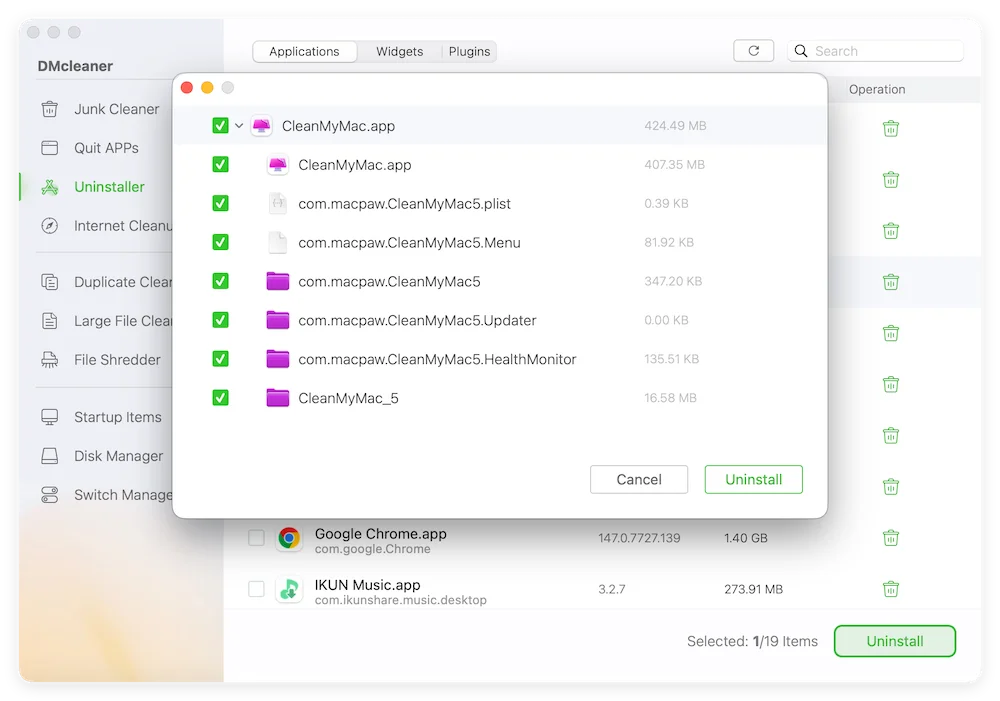Click IKUN Music app icon
This screenshot has height=701, width=1000.
[x=289, y=589]
